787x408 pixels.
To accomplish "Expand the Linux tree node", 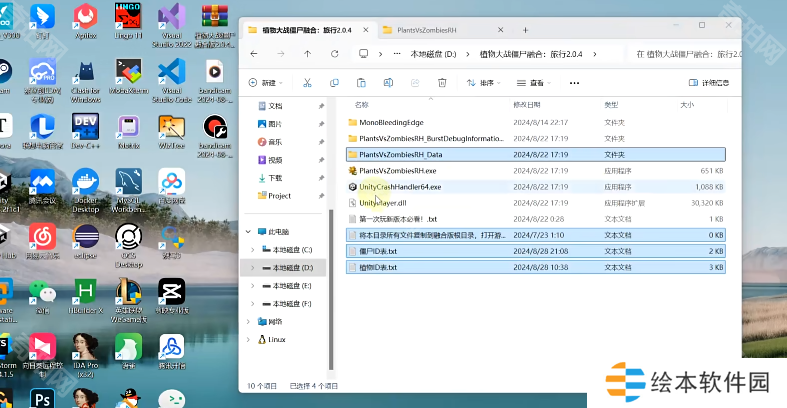I will tap(247, 339).
